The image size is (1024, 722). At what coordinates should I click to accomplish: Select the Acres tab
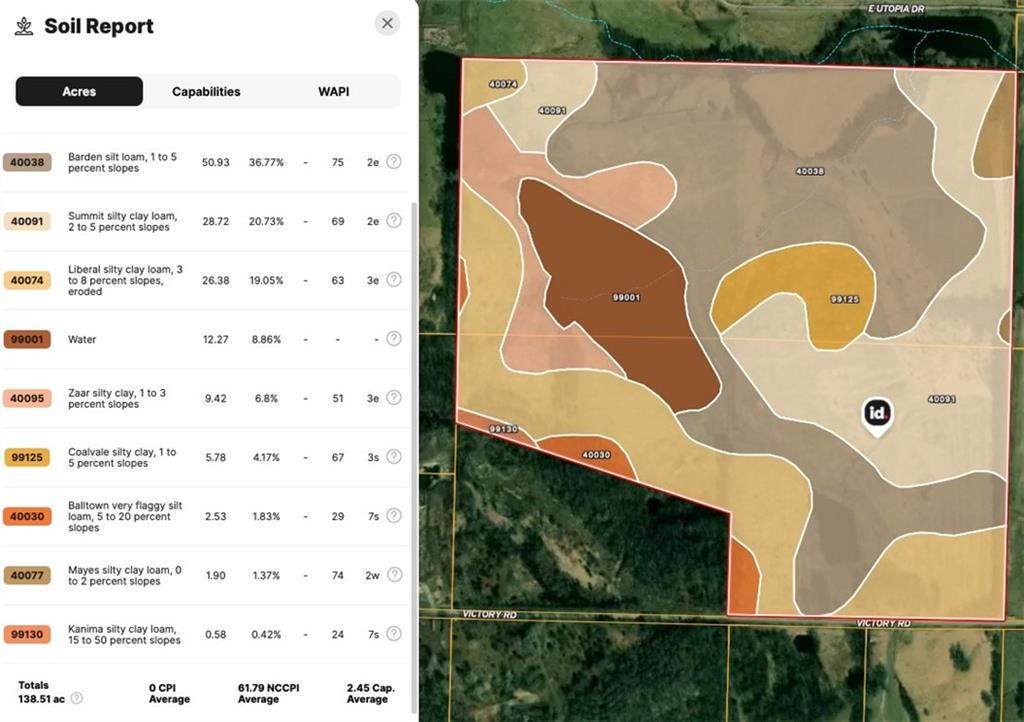pyautogui.click(x=79, y=91)
